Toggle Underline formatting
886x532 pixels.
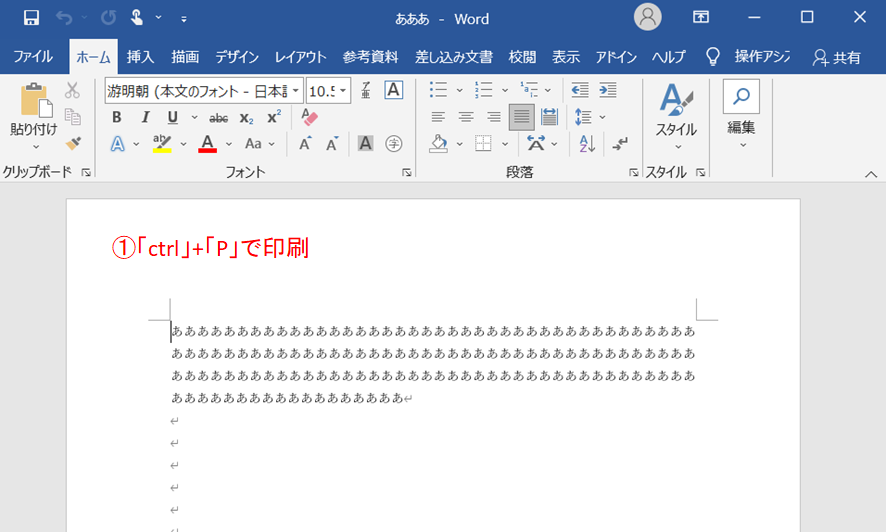[x=173, y=117]
